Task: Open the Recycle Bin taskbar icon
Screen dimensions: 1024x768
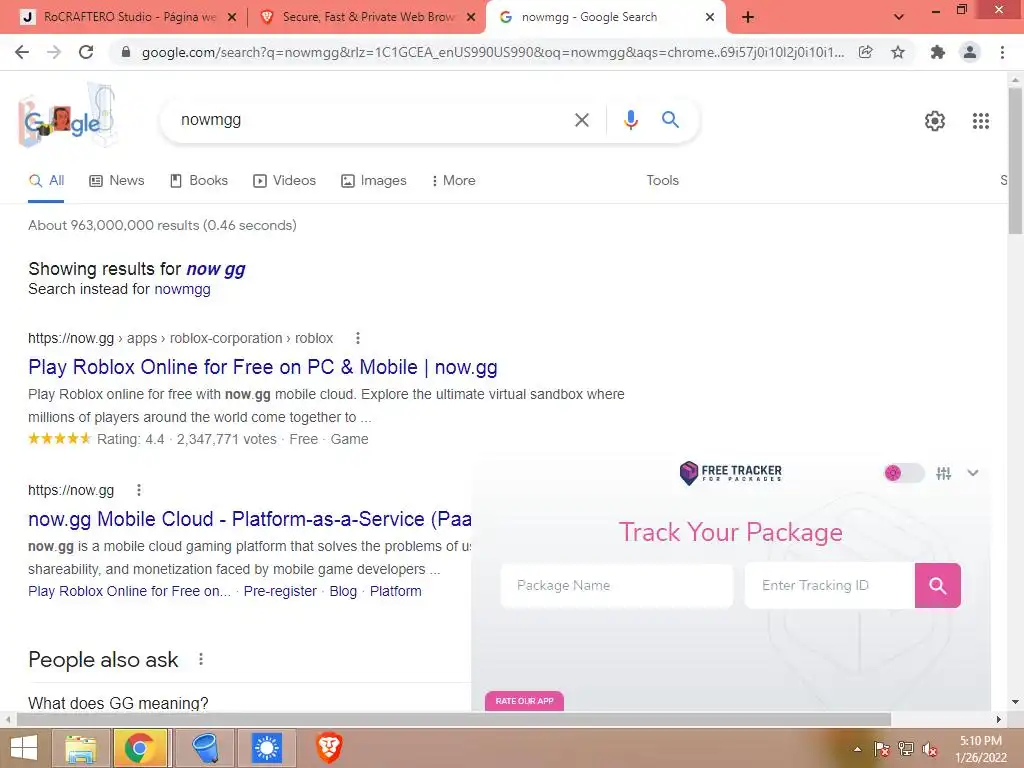Action: [x=206, y=748]
